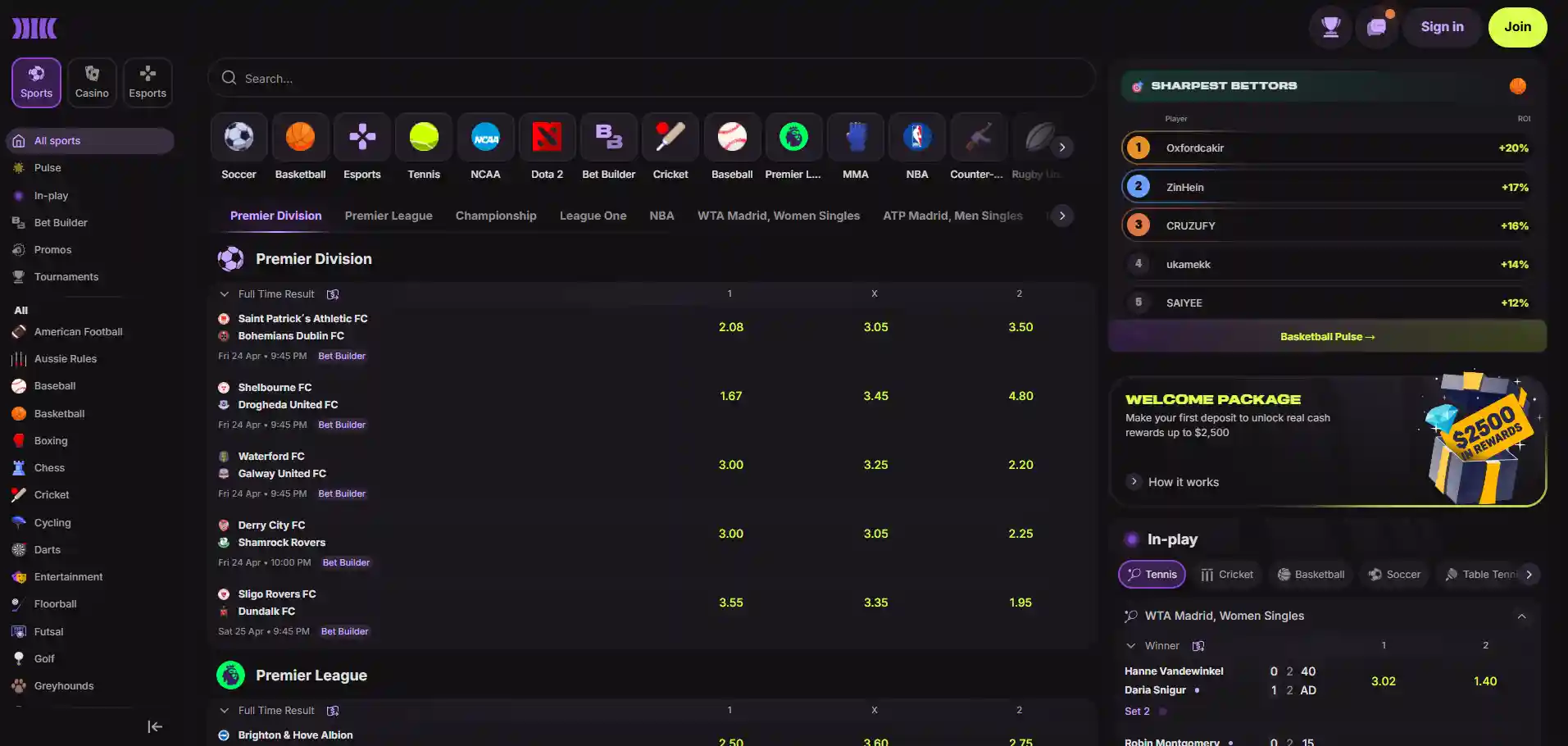Select Basketball in-play filter chip
1568x746 pixels.
(1311, 575)
